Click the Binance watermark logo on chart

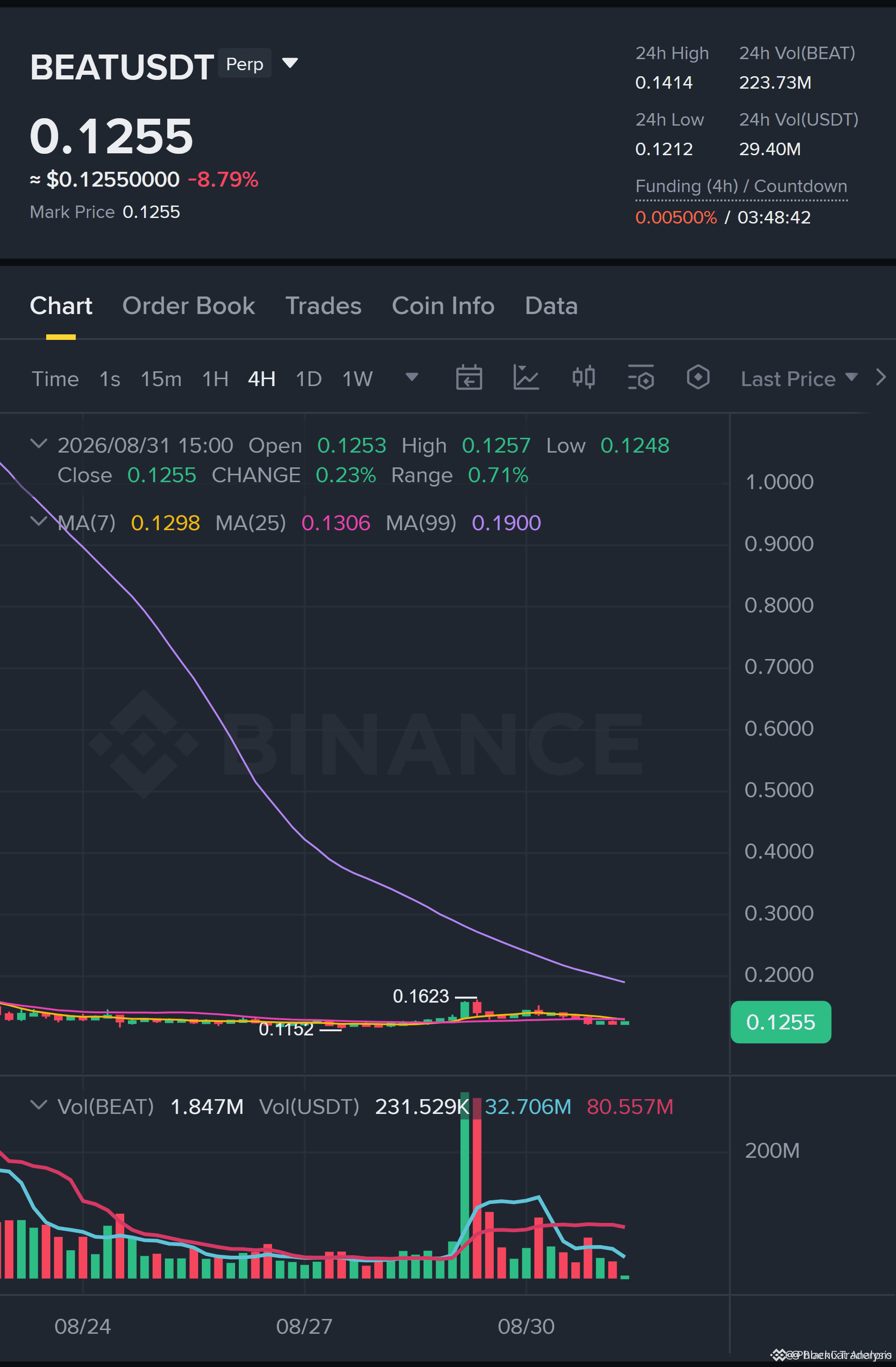tap(366, 744)
